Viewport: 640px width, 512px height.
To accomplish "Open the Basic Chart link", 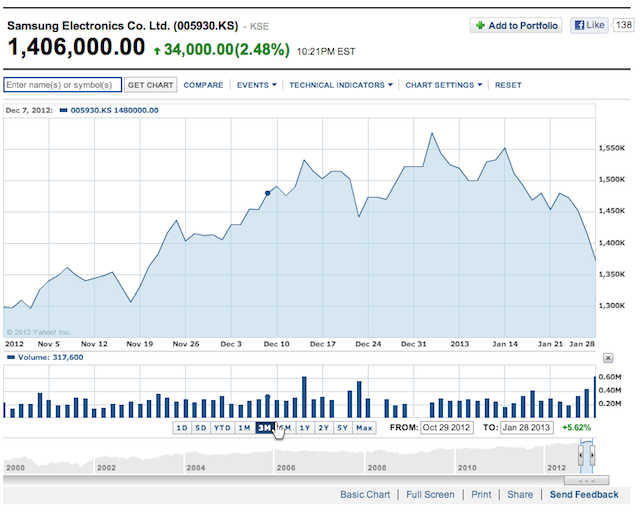I will 365,494.
